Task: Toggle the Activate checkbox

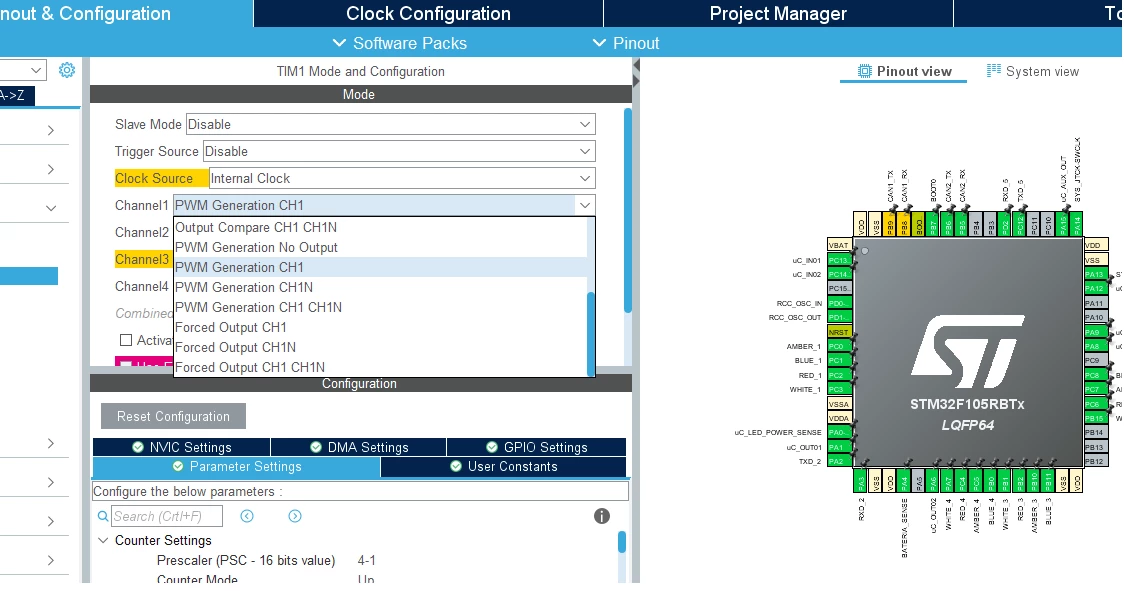Action: tap(125, 340)
